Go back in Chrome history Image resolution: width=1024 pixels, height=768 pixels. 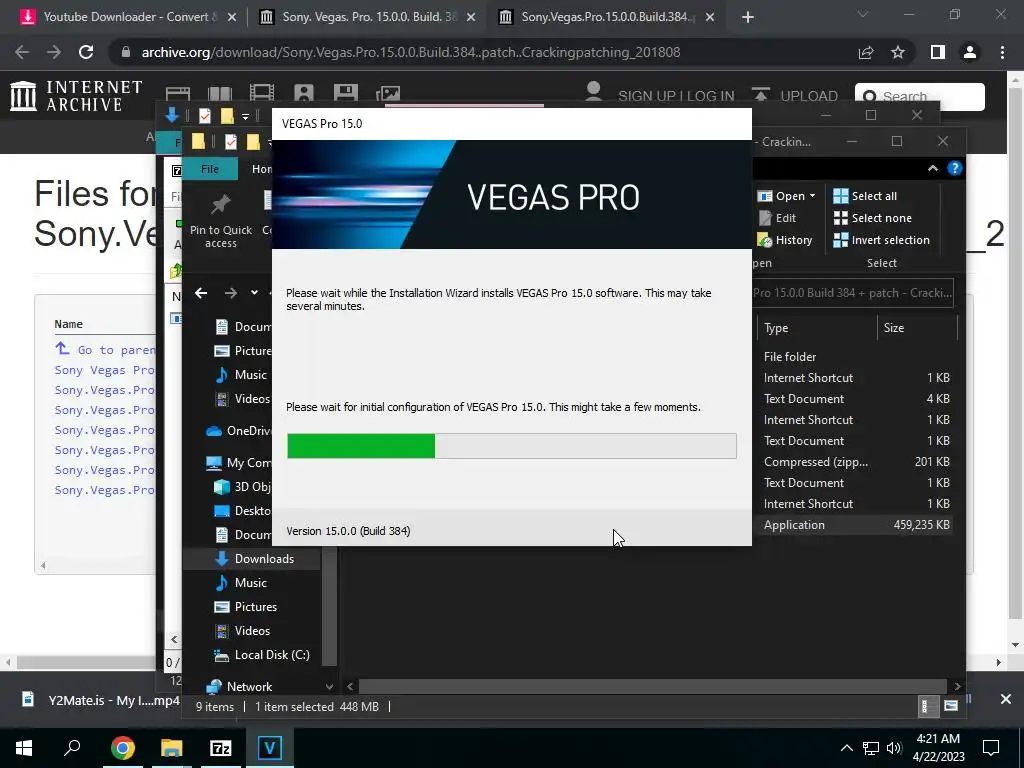22,52
